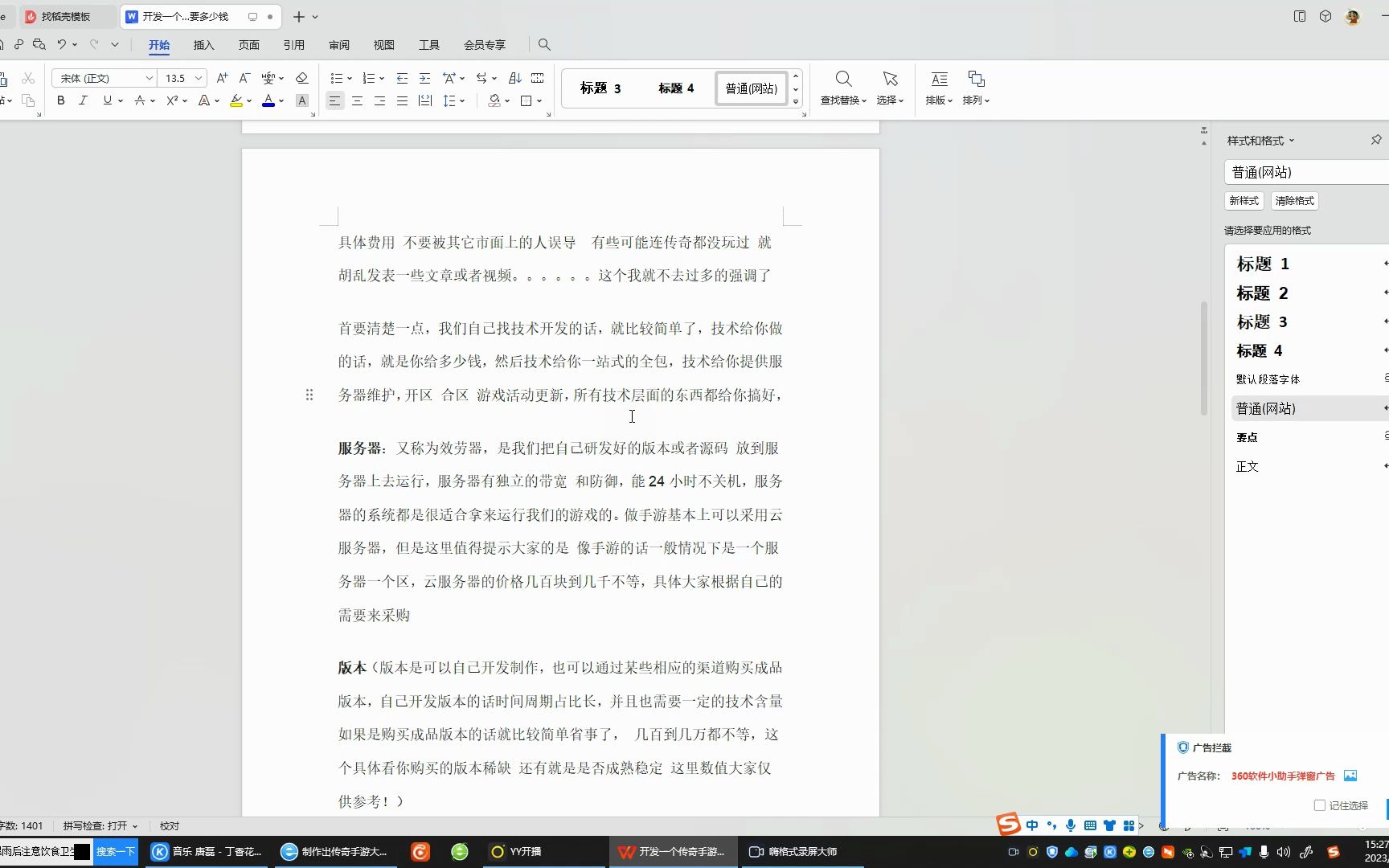Decrease font size with A- icon
1389x868 pixels.
pyautogui.click(x=245, y=78)
